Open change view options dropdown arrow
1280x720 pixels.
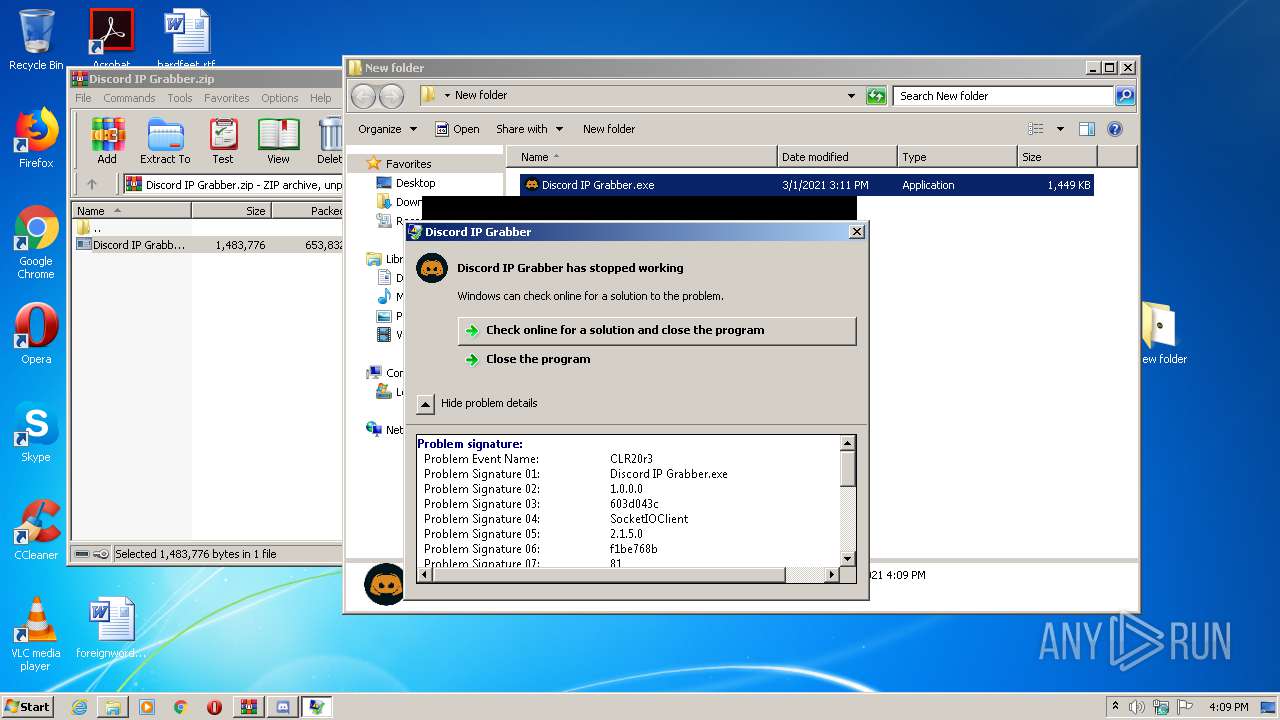point(1060,129)
